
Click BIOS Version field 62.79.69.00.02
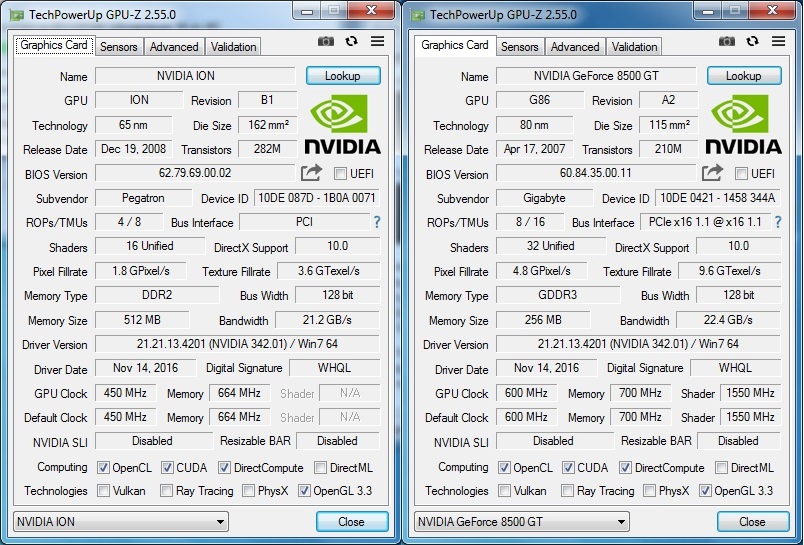(x=195, y=173)
